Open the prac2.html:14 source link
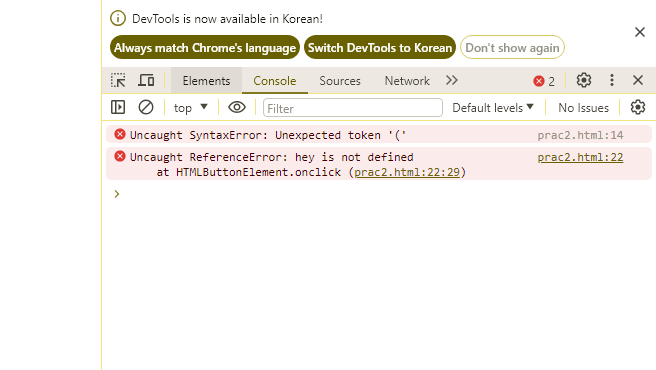 click(580, 135)
